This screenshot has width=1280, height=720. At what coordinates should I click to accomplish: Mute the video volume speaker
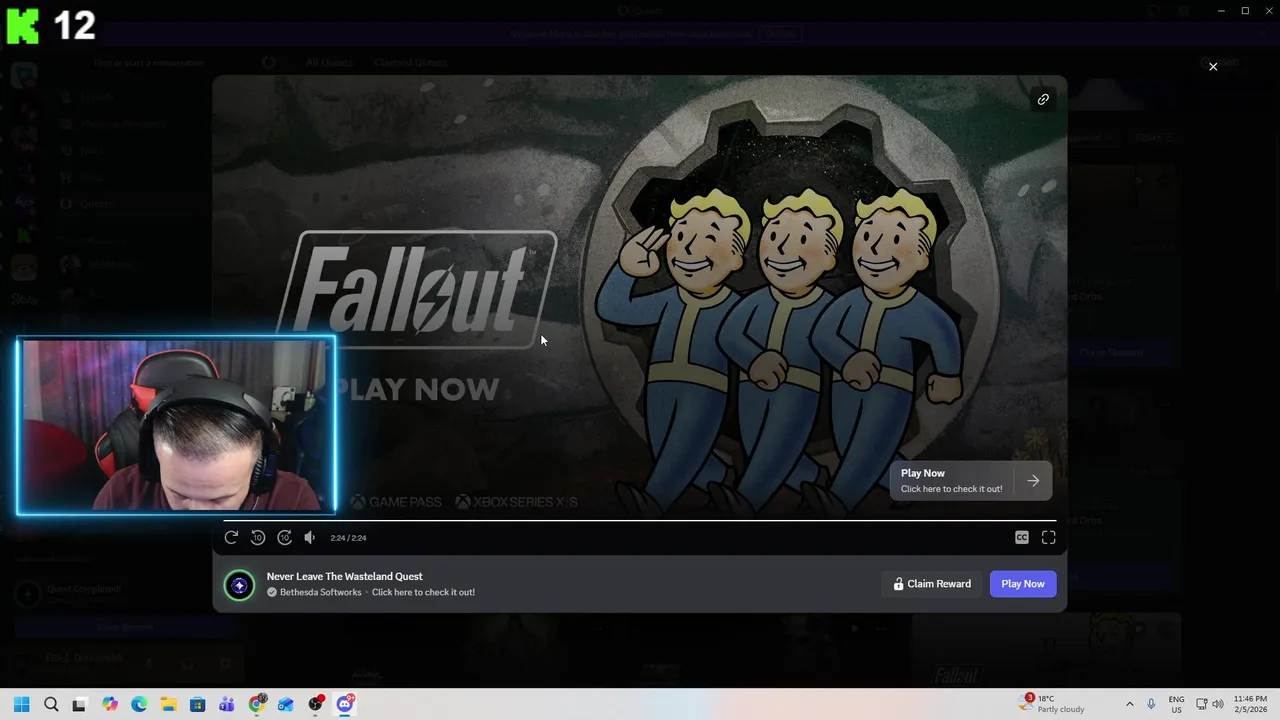pos(310,538)
